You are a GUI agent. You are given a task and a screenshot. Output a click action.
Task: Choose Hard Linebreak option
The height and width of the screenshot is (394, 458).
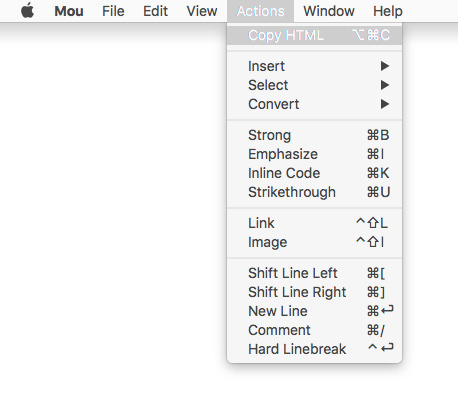click(314, 349)
